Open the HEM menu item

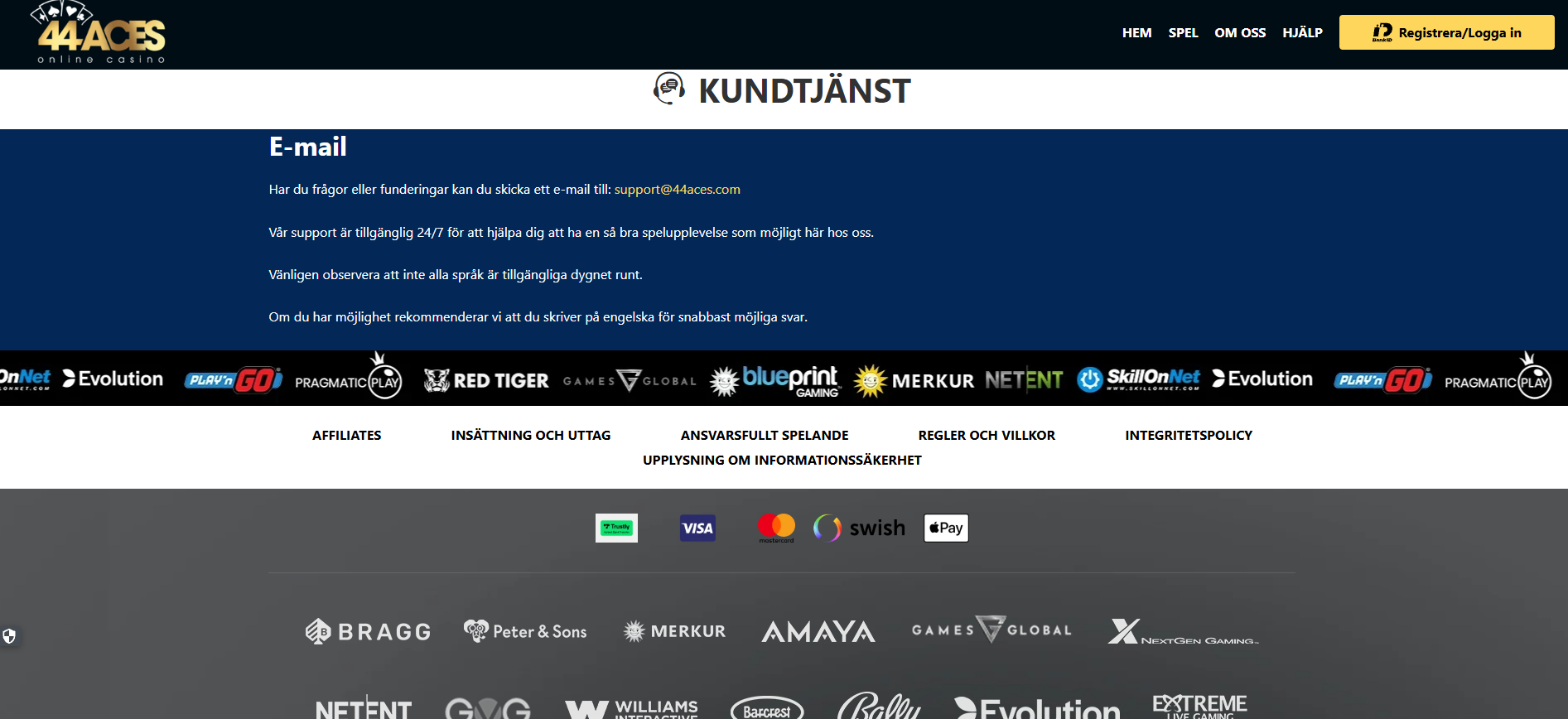(x=1136, y=33)
